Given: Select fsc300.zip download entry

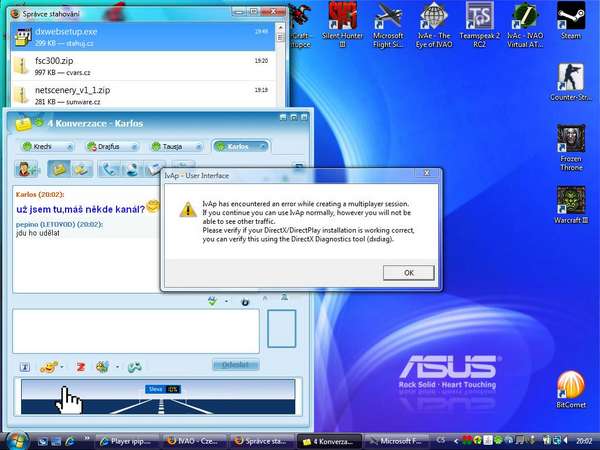Looking at the screenshot, I should point(142,66).
